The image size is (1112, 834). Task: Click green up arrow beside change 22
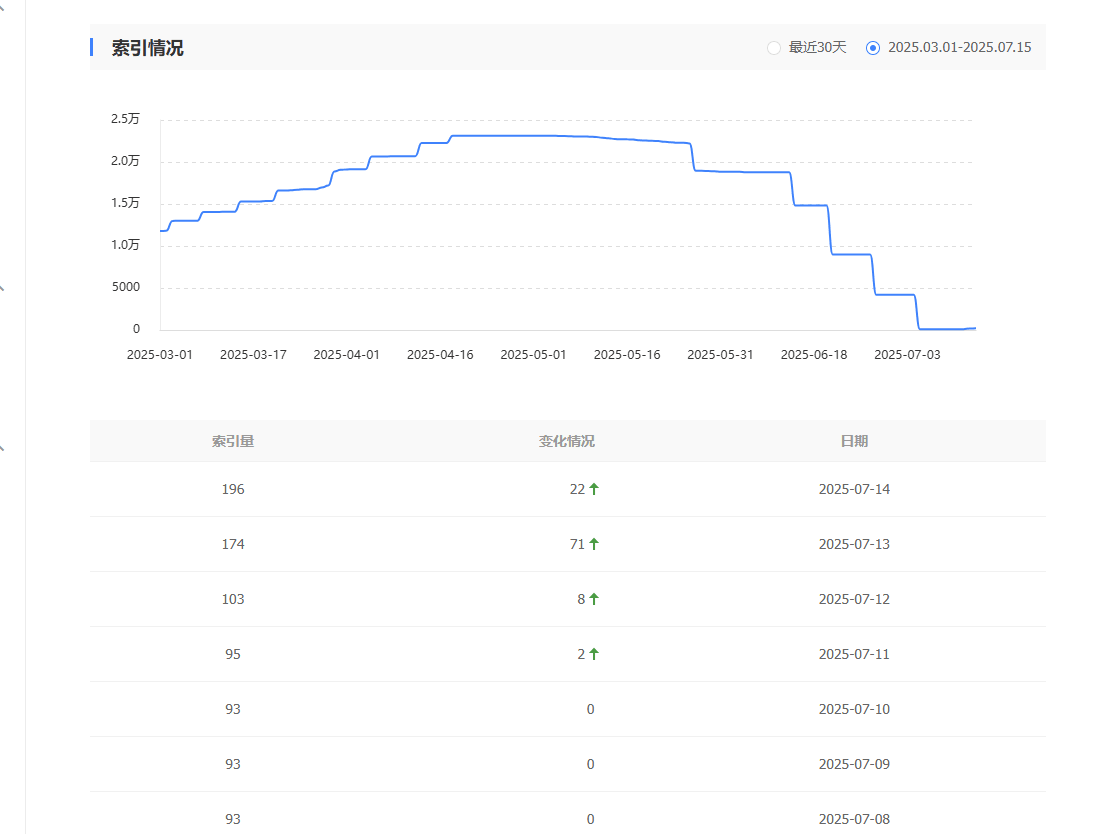coord(594,489)
